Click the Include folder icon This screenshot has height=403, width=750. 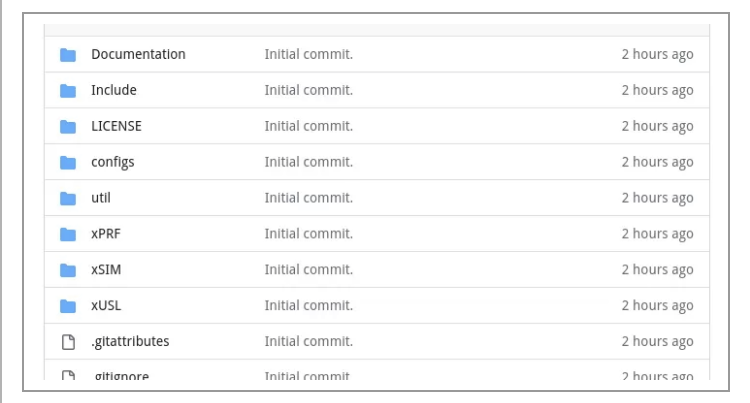(x=68, y=90)
